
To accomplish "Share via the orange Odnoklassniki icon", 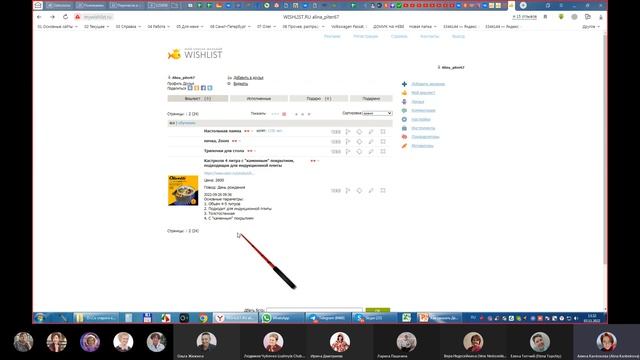I will (x=197, y=88).
